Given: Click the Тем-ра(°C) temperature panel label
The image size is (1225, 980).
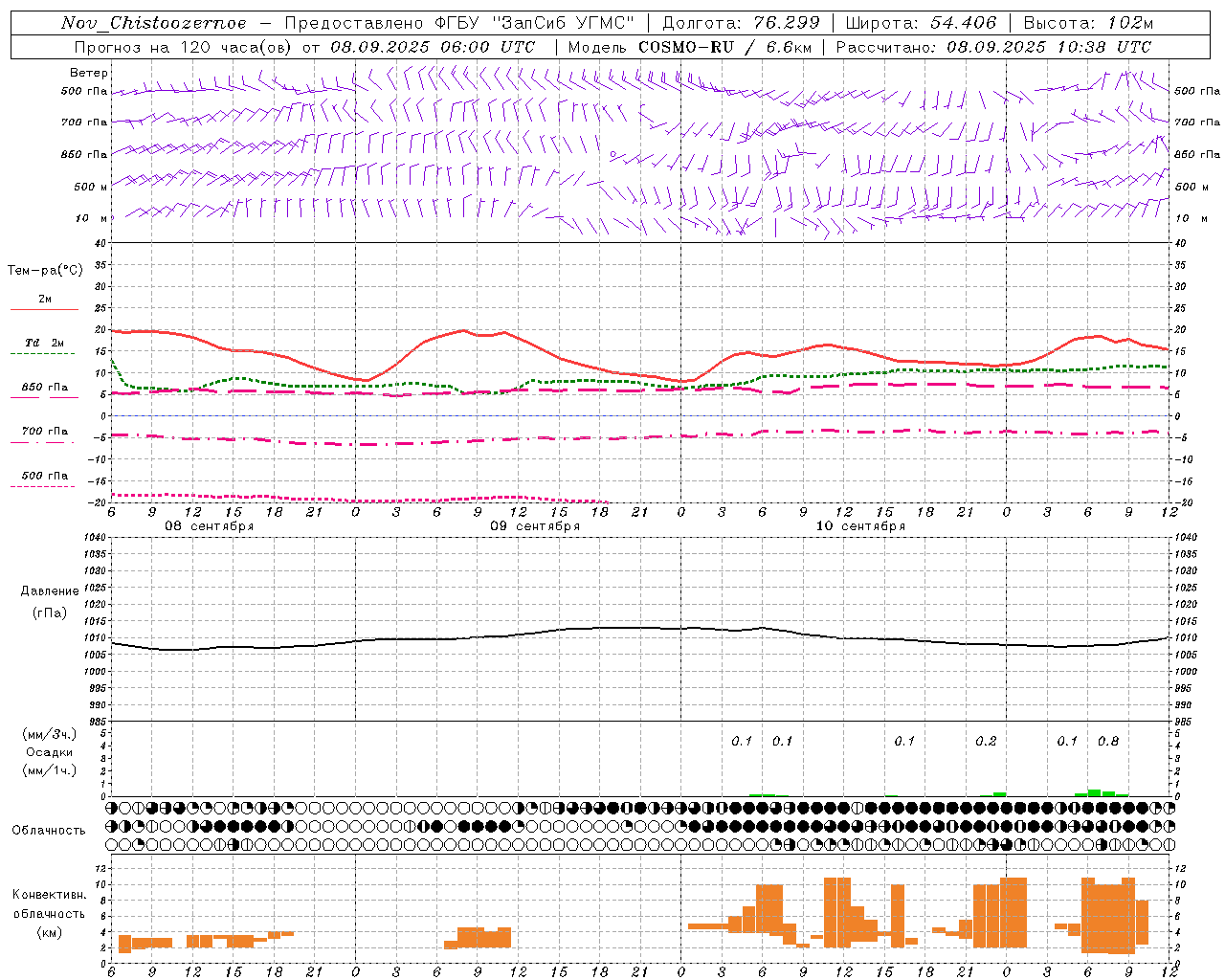Looking at the screenshot, I should (45, 271).
